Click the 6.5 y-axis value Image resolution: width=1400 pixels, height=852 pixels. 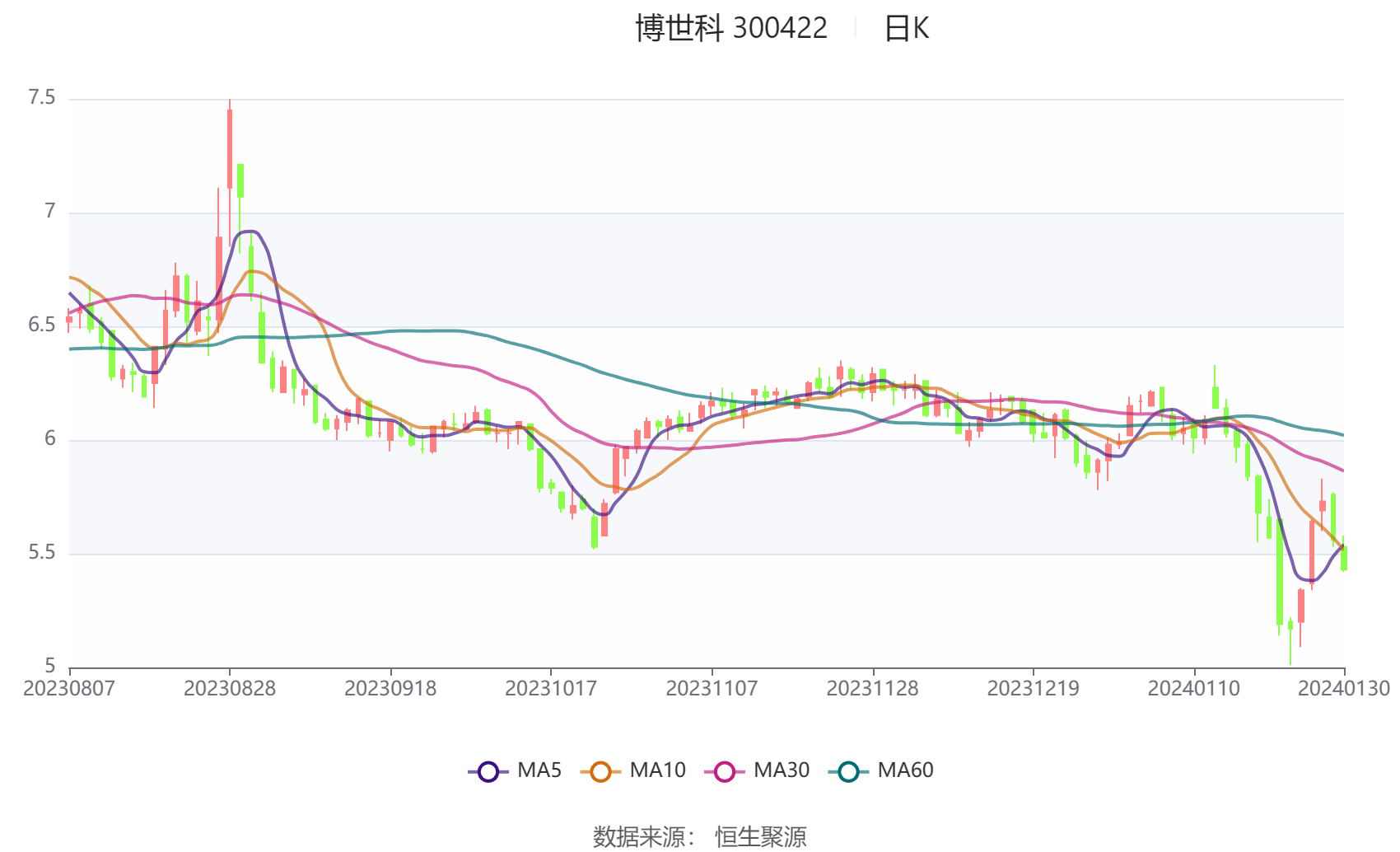tap(42, 325)
